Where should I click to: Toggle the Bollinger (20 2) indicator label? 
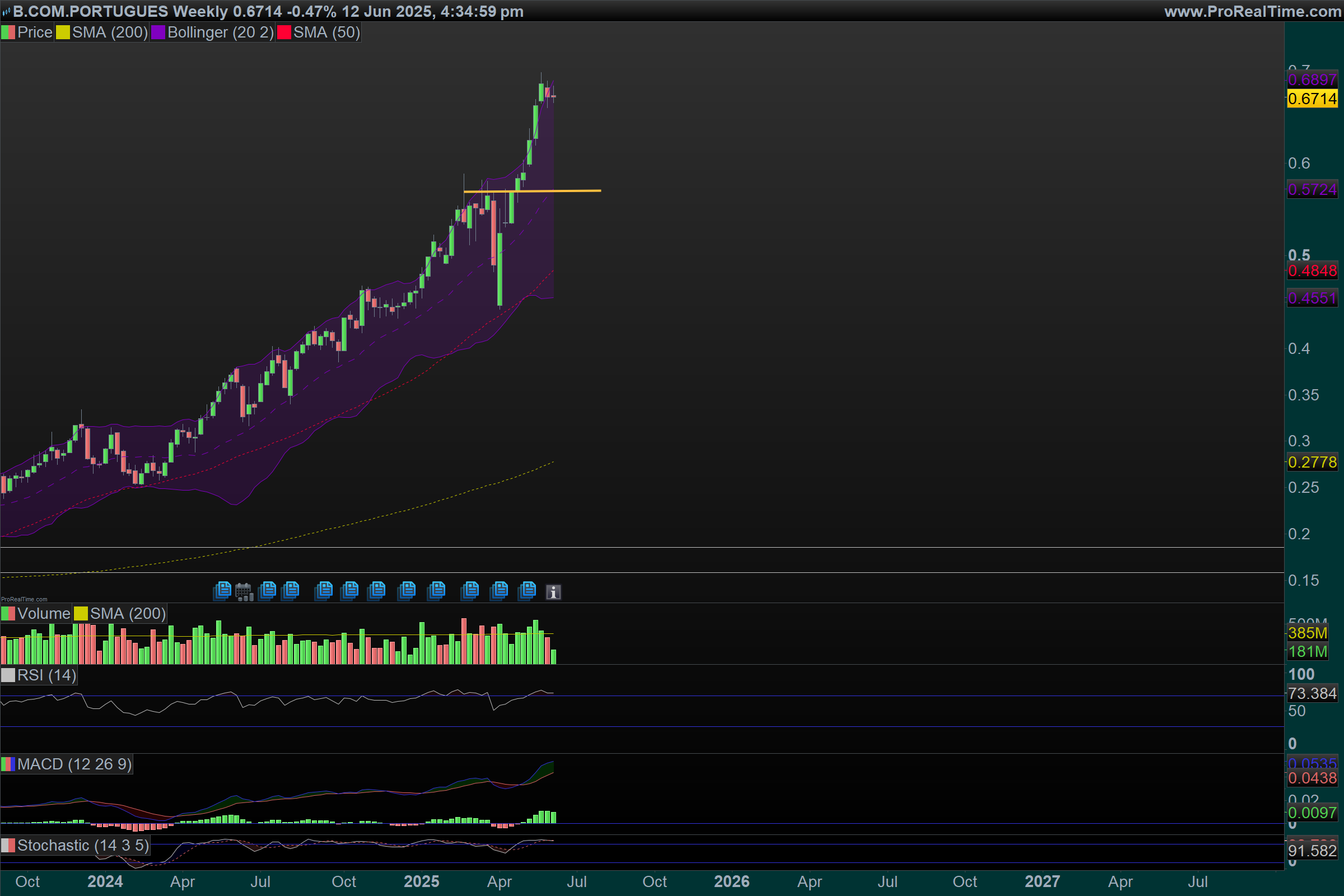[x=221, y=32]
